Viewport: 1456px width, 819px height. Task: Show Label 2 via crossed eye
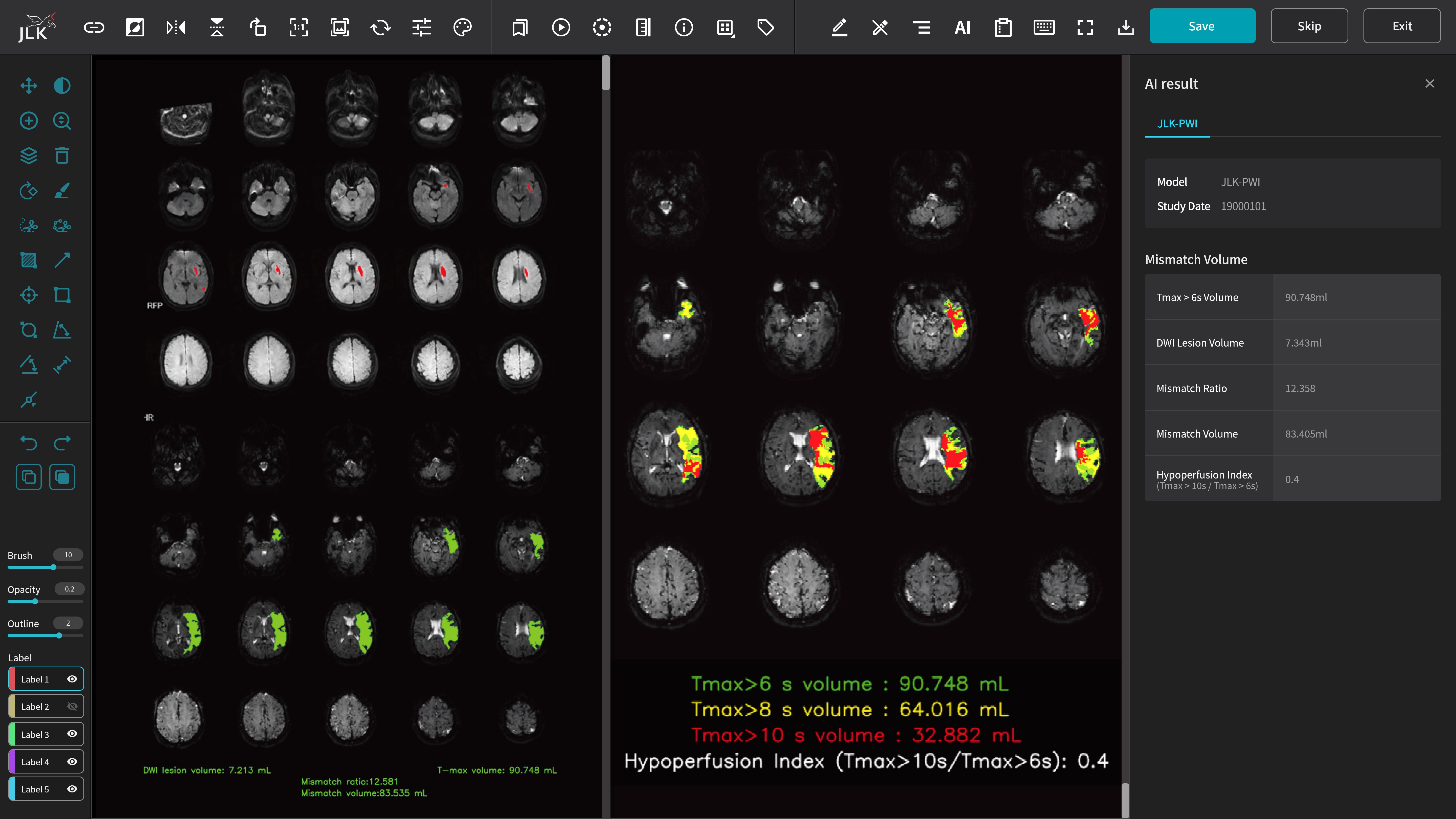coord(72,707)
